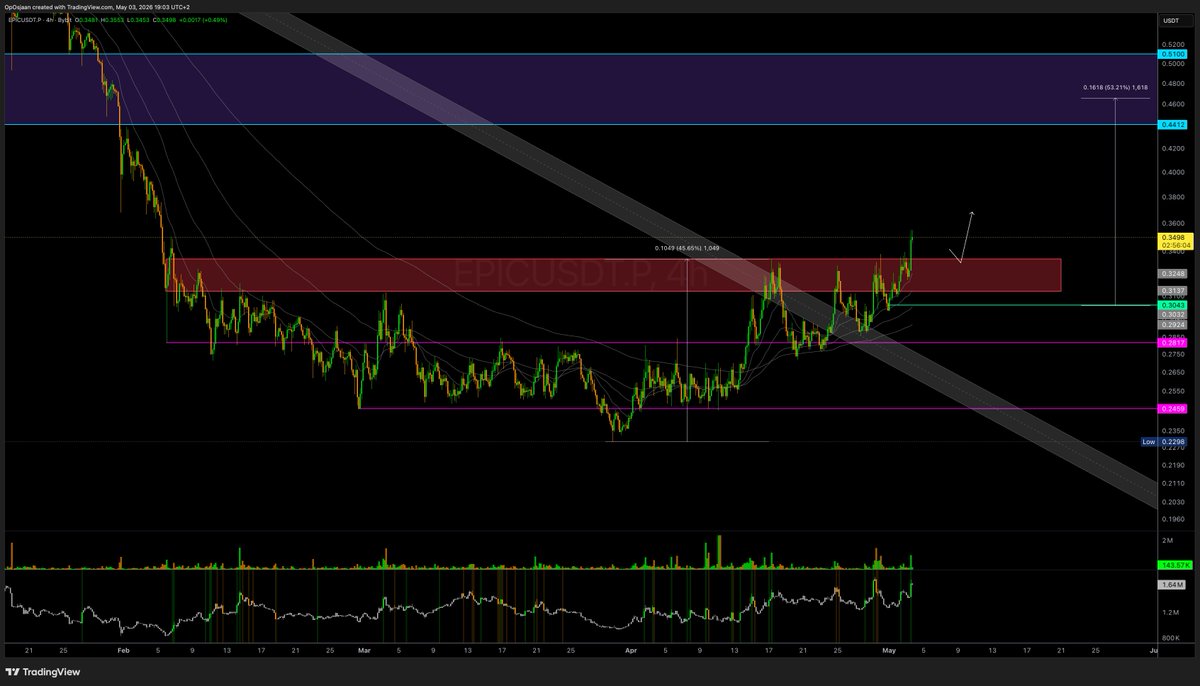The image size is (1200, 686).
Task: Click the Feb label on the time axis
Action: 123,651
